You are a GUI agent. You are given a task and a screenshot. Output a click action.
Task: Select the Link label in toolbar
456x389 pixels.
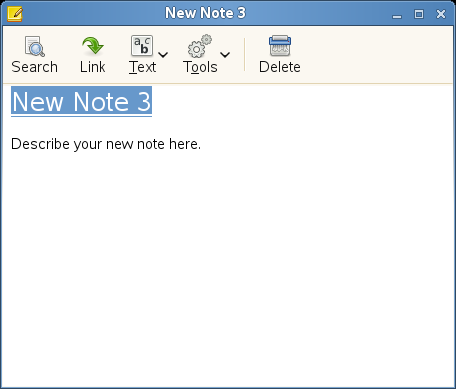(x=93, y=67)
